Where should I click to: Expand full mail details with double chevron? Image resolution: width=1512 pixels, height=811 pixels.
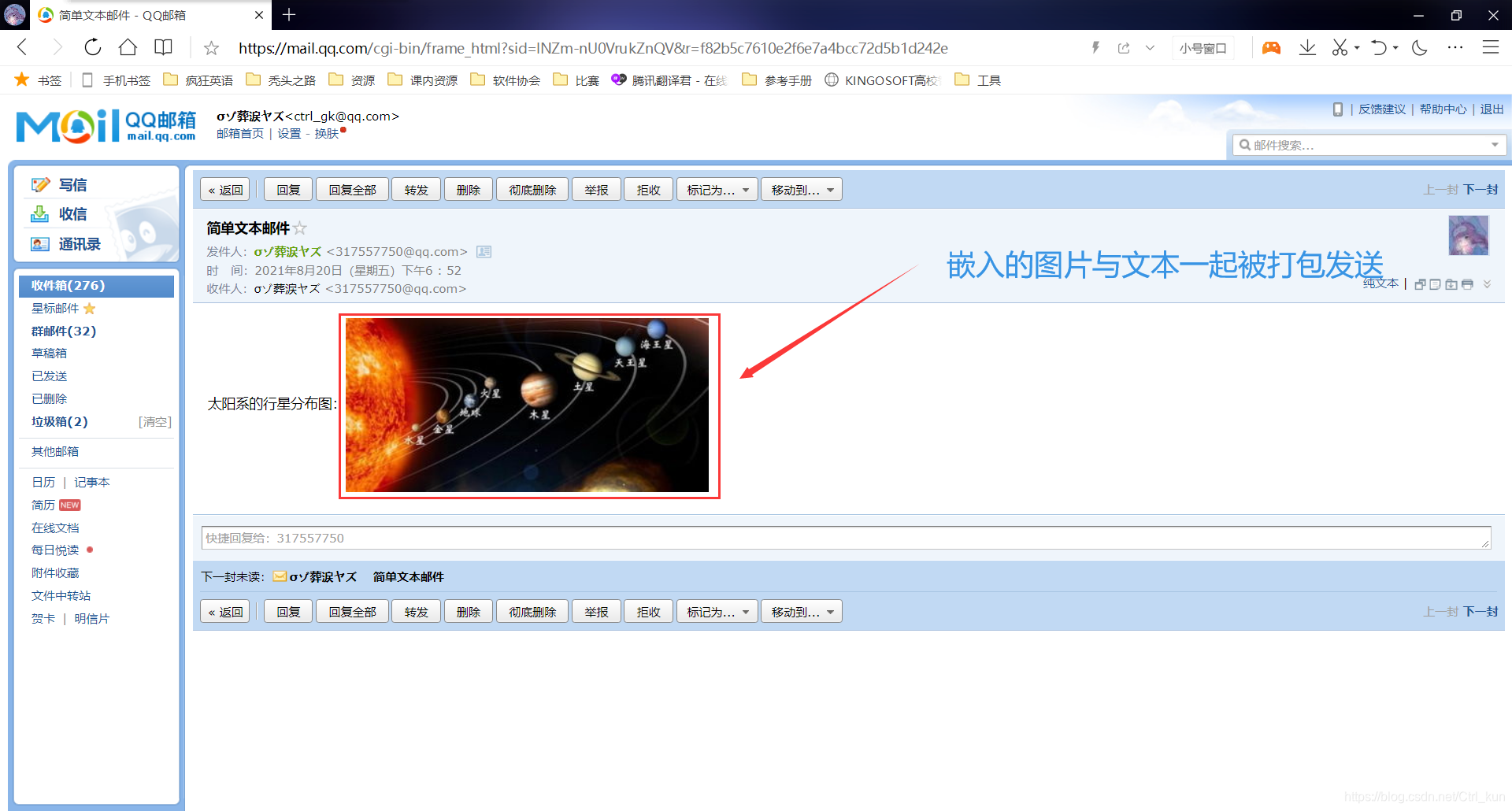[1487, 284]
